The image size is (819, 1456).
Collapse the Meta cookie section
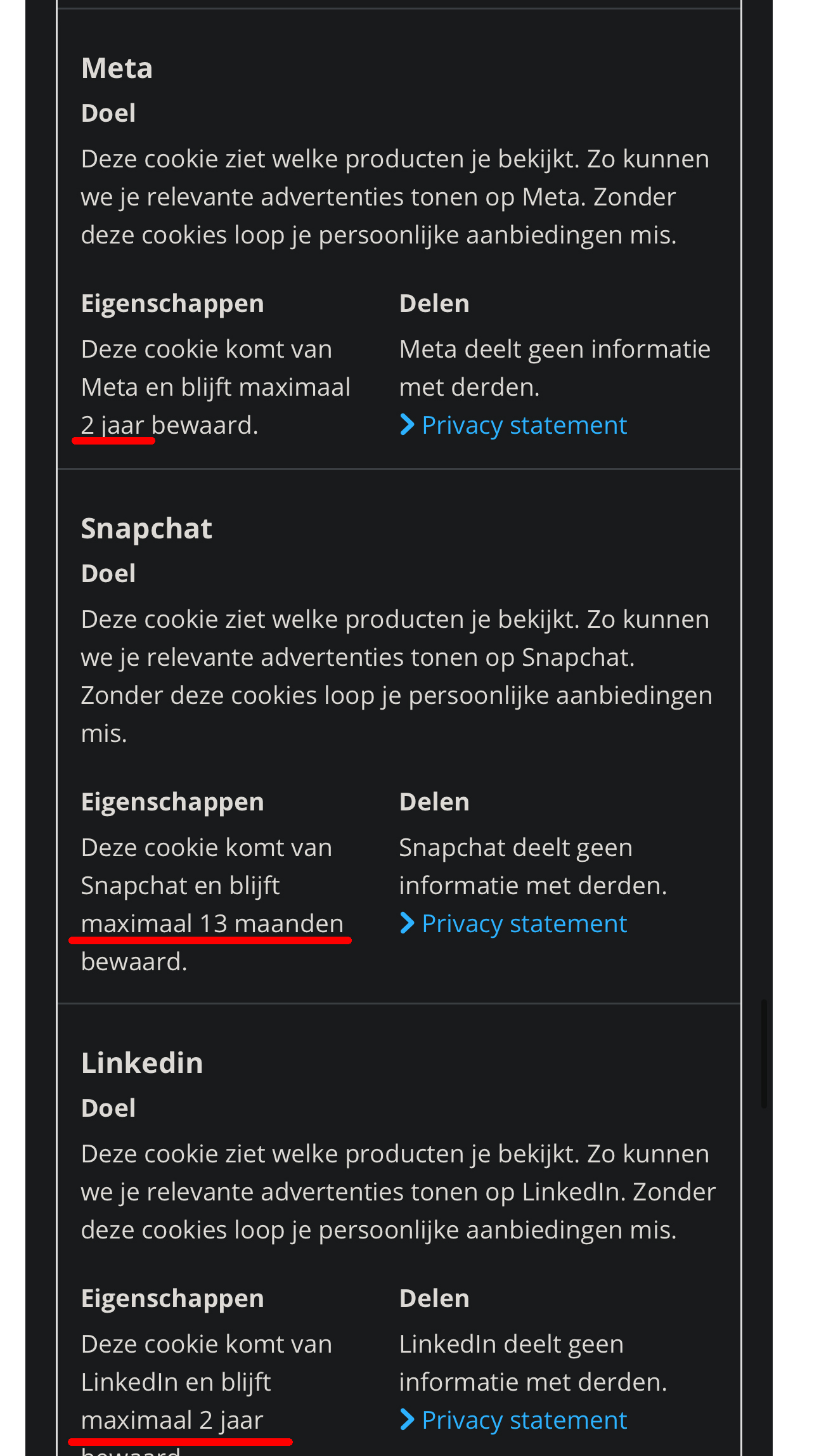pos(117,66)
